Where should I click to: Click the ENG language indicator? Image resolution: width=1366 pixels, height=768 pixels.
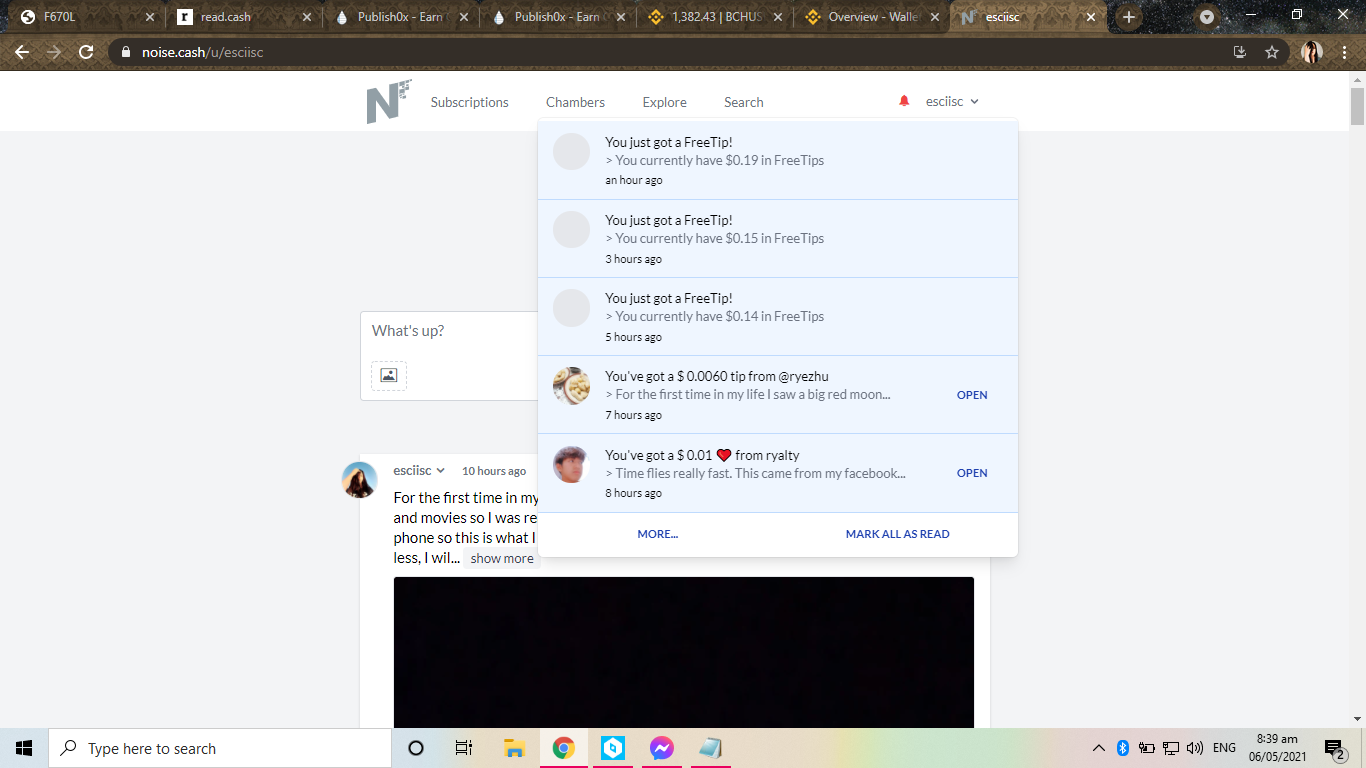1224,748
